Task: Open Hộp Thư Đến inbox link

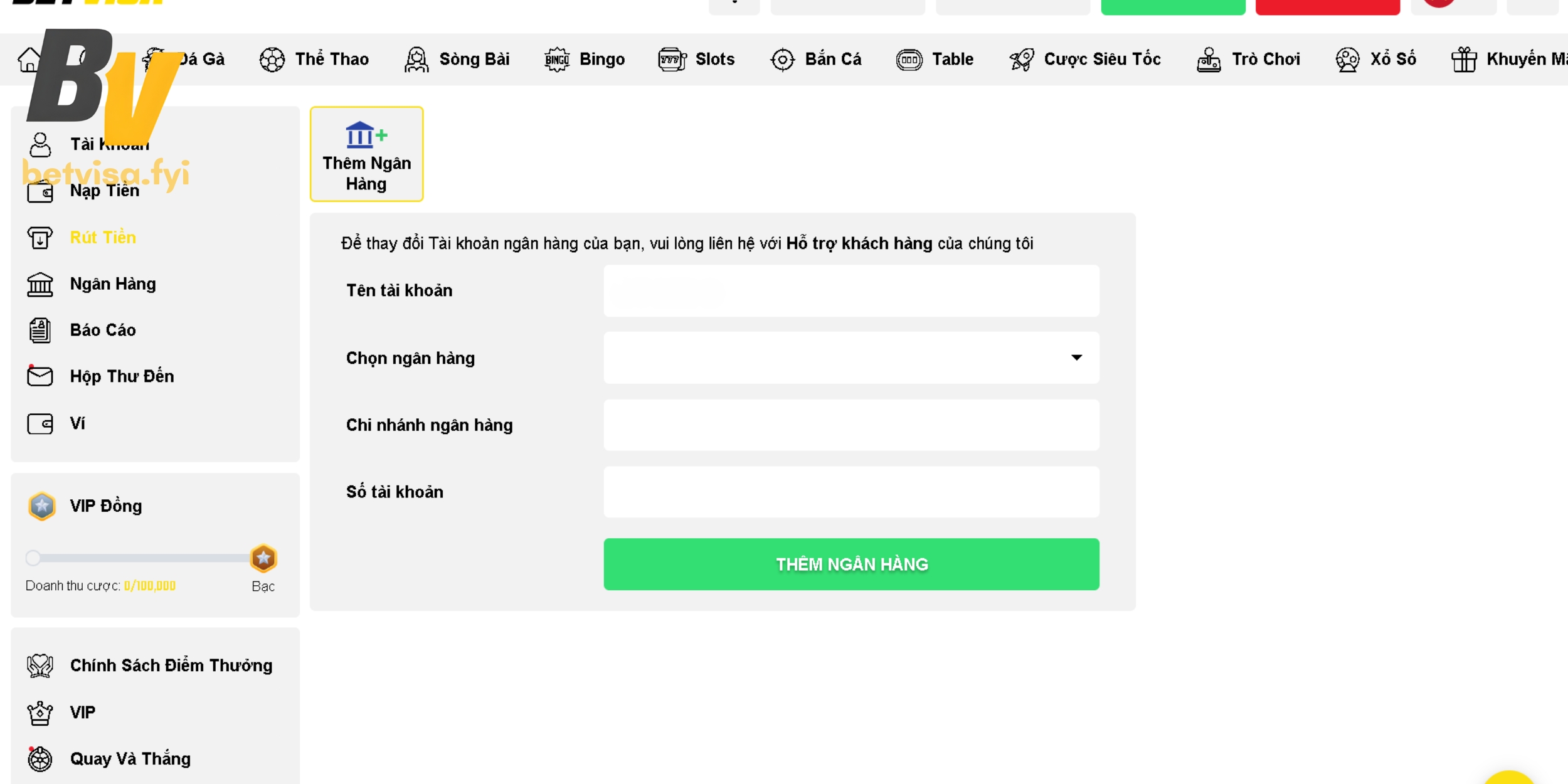Action: coord(122,376)
